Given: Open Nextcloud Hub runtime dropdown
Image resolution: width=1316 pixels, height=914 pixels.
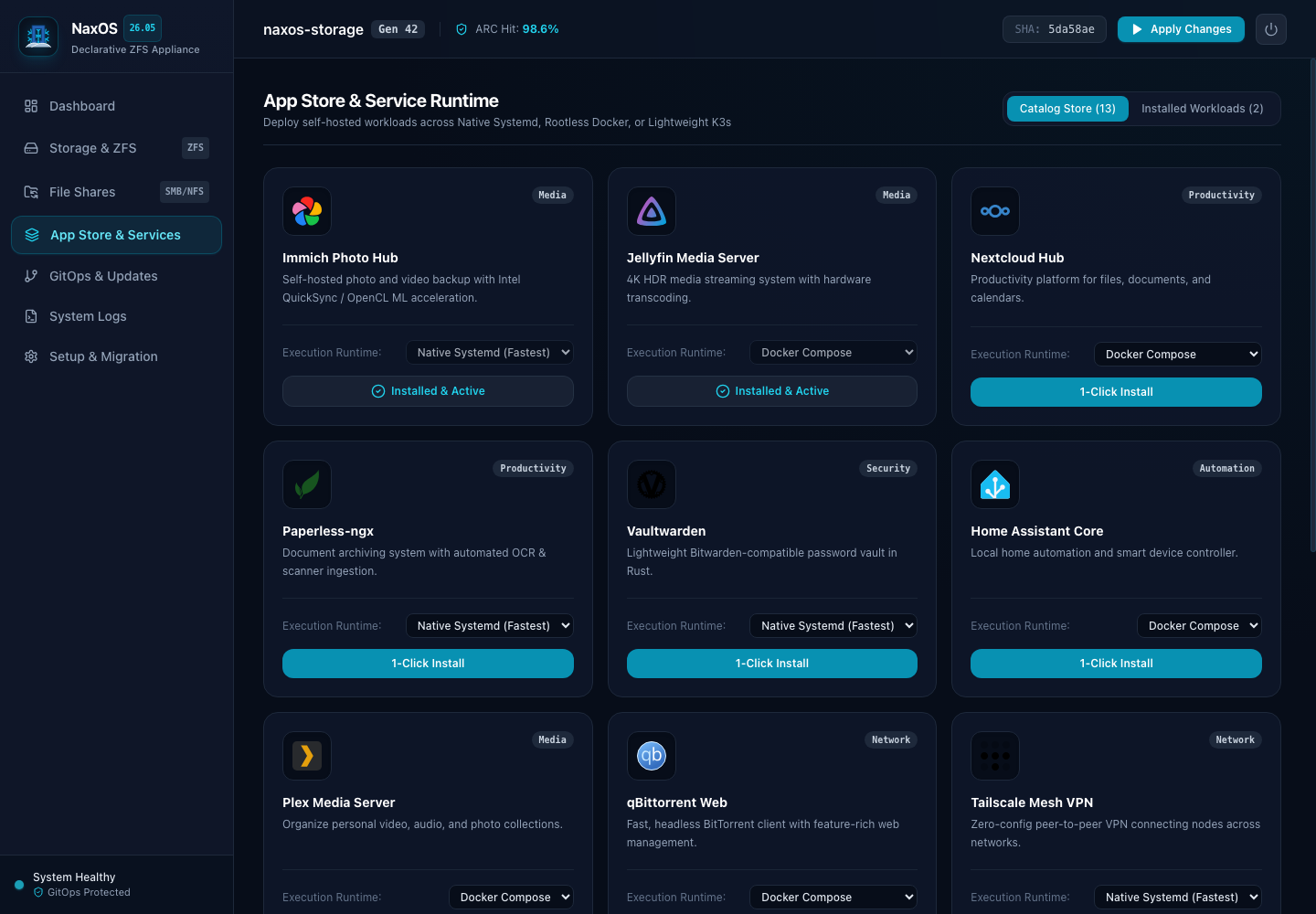Looking at the screenshot, I should (x=1178, y=355).
